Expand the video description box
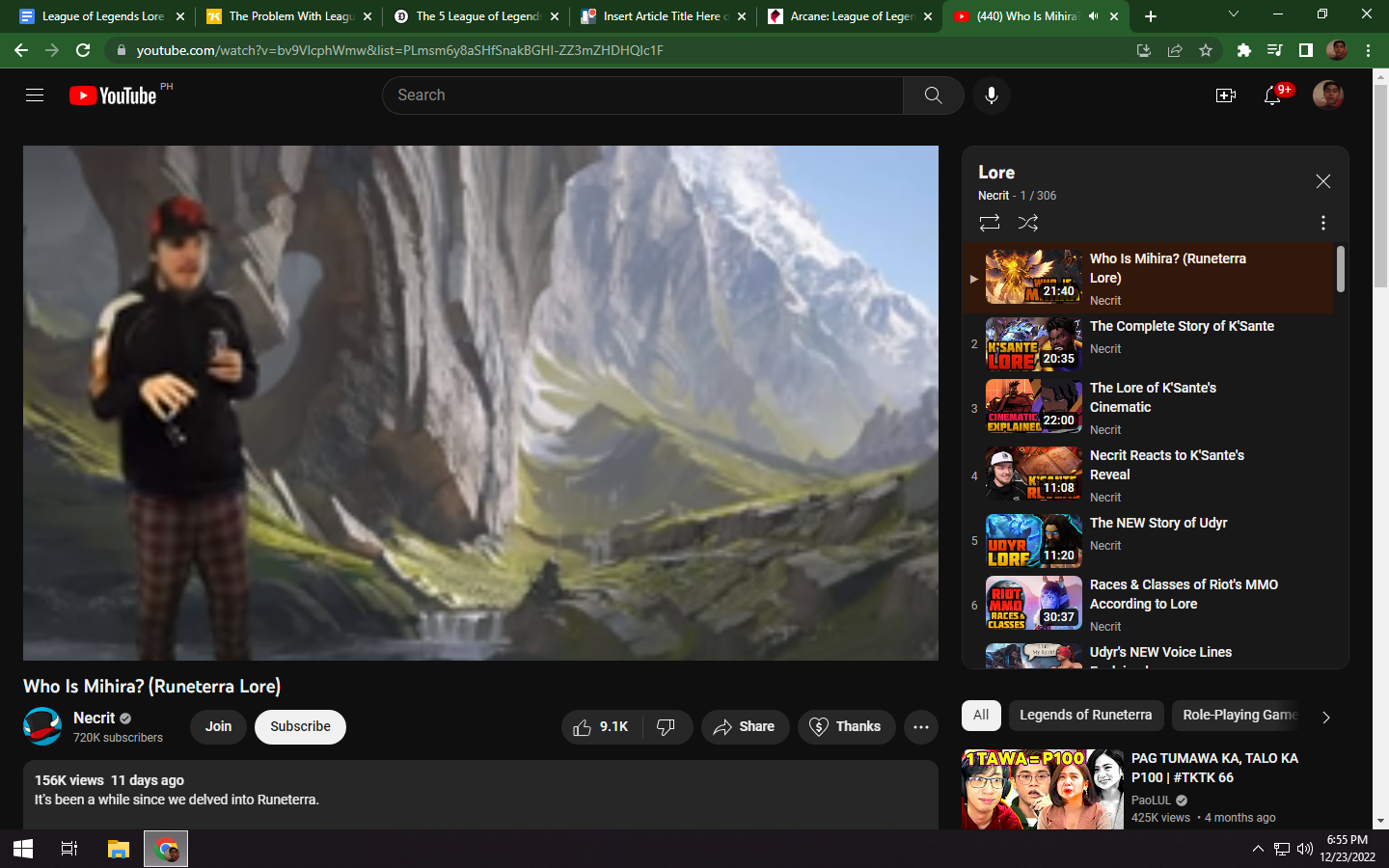The width and height of the screenshot is (1389, 868). point(480,795)
